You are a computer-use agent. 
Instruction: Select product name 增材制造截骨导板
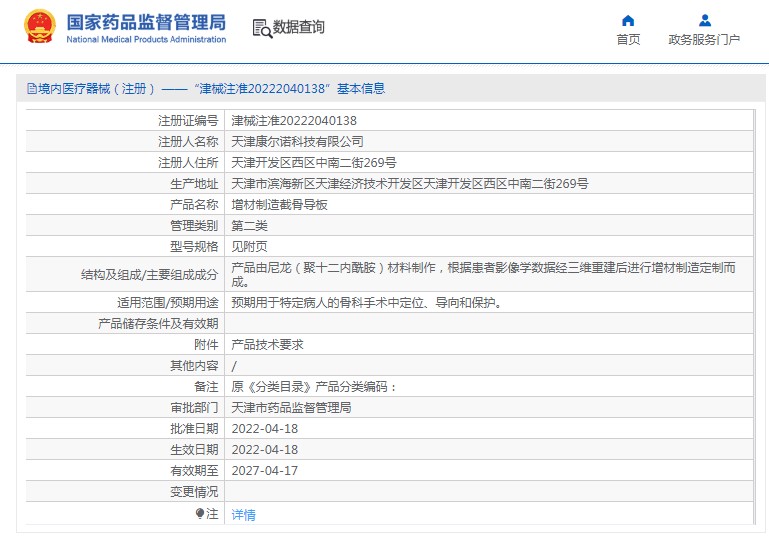279,205
